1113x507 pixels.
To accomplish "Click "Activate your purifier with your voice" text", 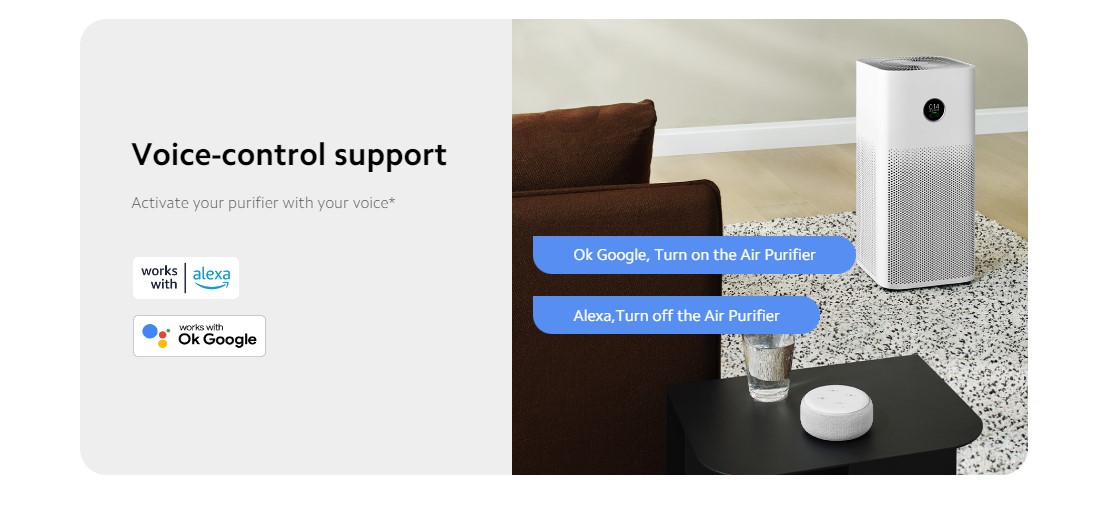I will [x=263, y=203].
